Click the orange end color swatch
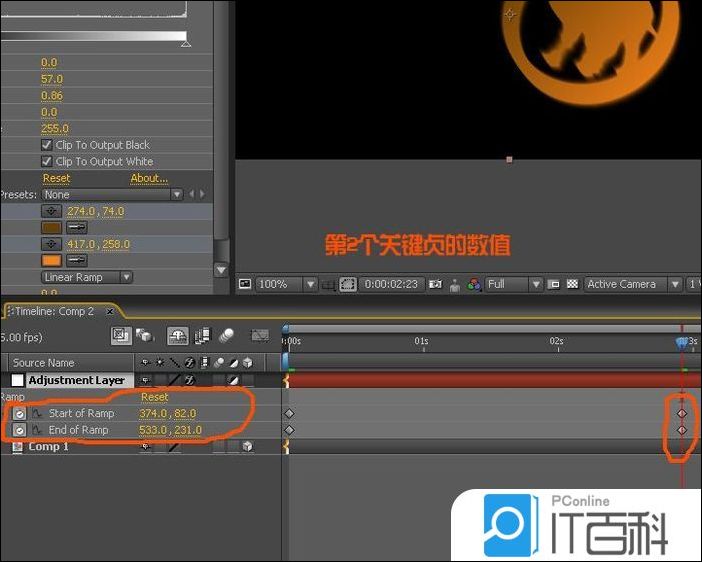Viewport: 702px width, 562px height. pyautogui.click(x=51, y=260)
